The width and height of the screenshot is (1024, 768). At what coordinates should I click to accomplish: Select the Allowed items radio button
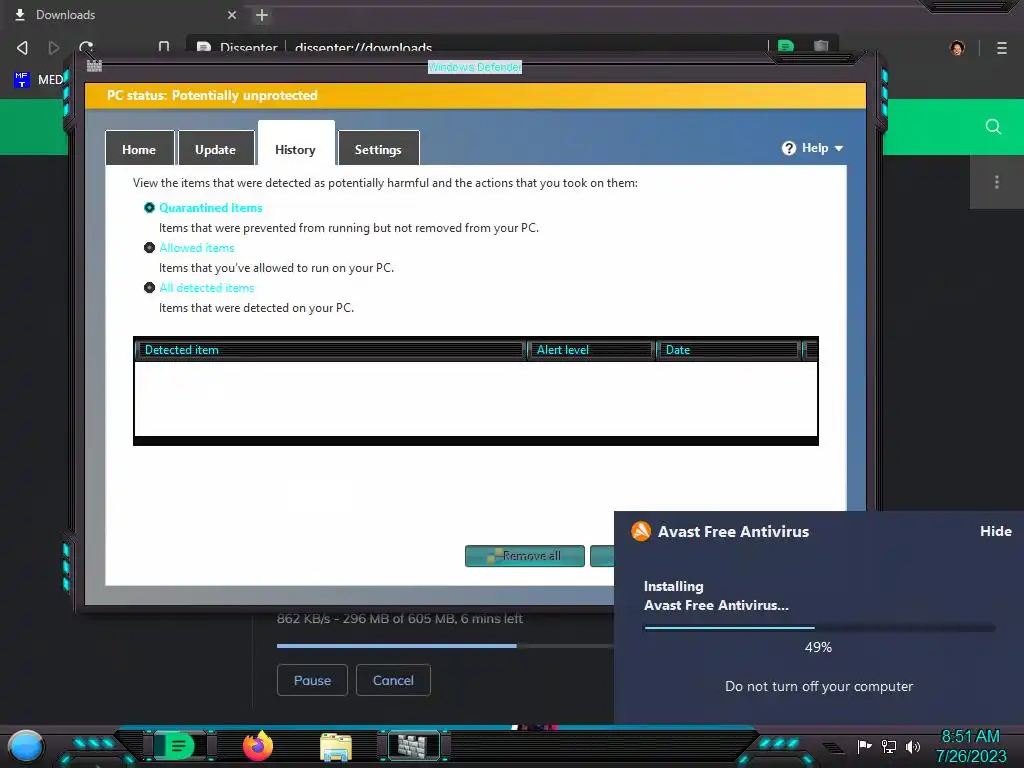click(x=150, y=248)
